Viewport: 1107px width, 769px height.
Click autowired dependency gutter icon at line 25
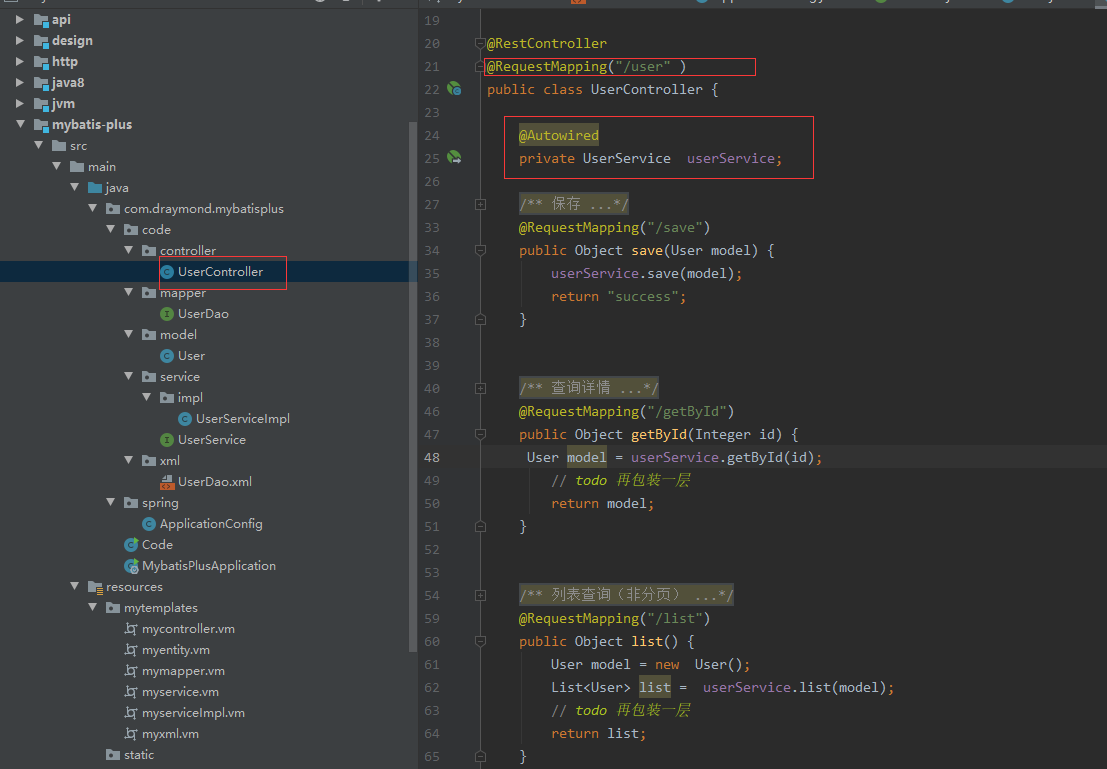(x=454, y=157)
